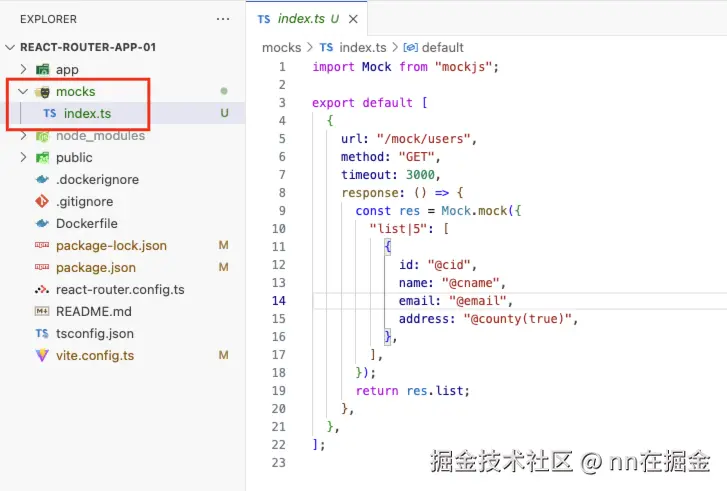Click the public folder icon
Image resolution: width=727 pixels, height=491 pixels.
[42, 158]
